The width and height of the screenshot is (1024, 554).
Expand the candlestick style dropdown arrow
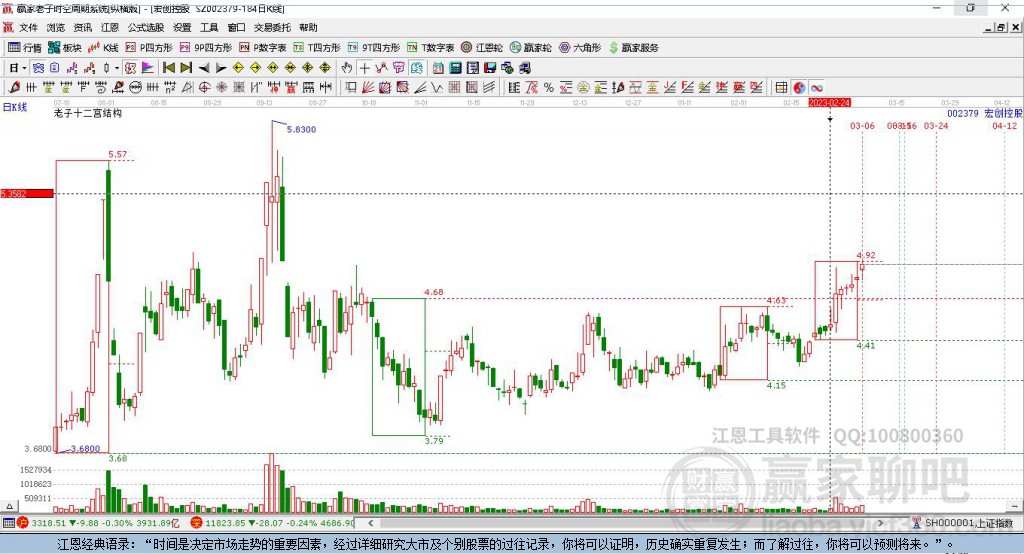click(117, 68)
